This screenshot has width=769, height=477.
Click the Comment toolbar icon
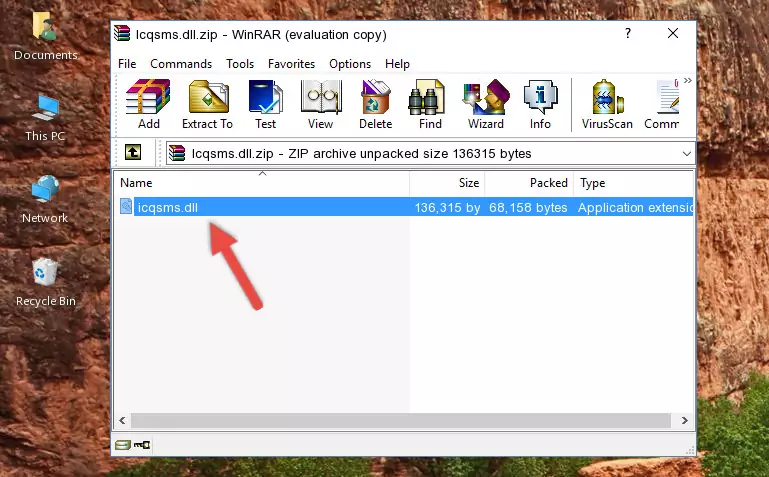tap(662, 104)
